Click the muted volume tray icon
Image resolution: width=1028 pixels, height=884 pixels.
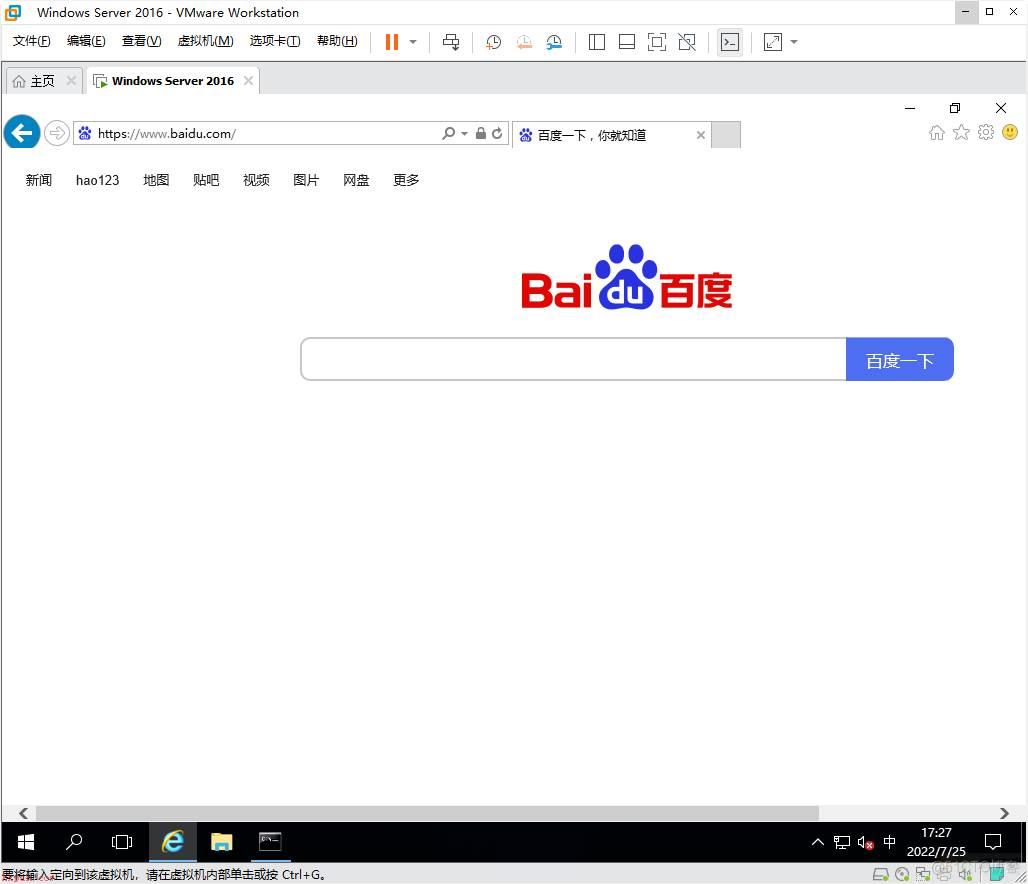(x=865, y=843)
